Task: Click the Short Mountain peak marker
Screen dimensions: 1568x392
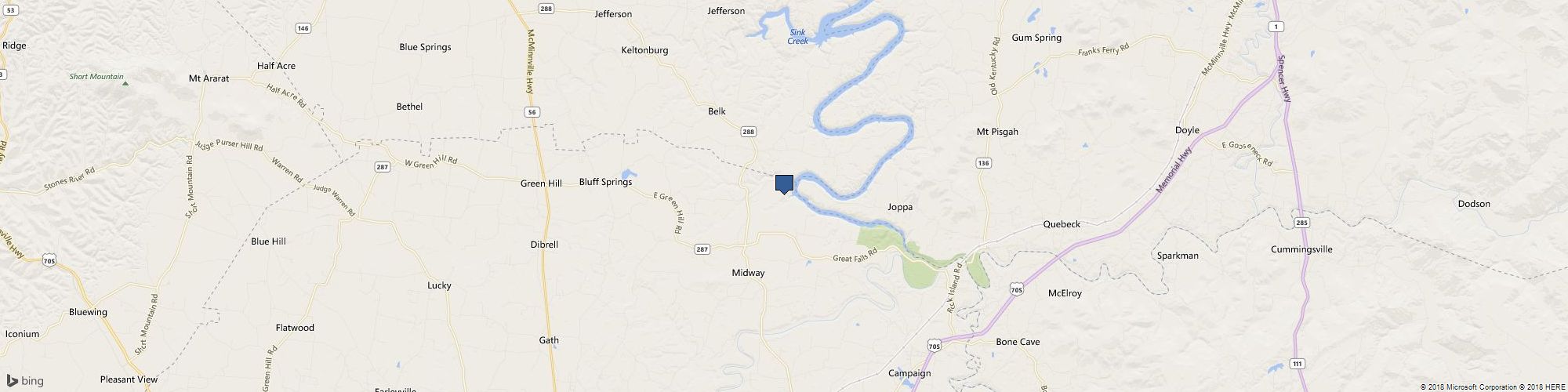Action: coord(125,82)
